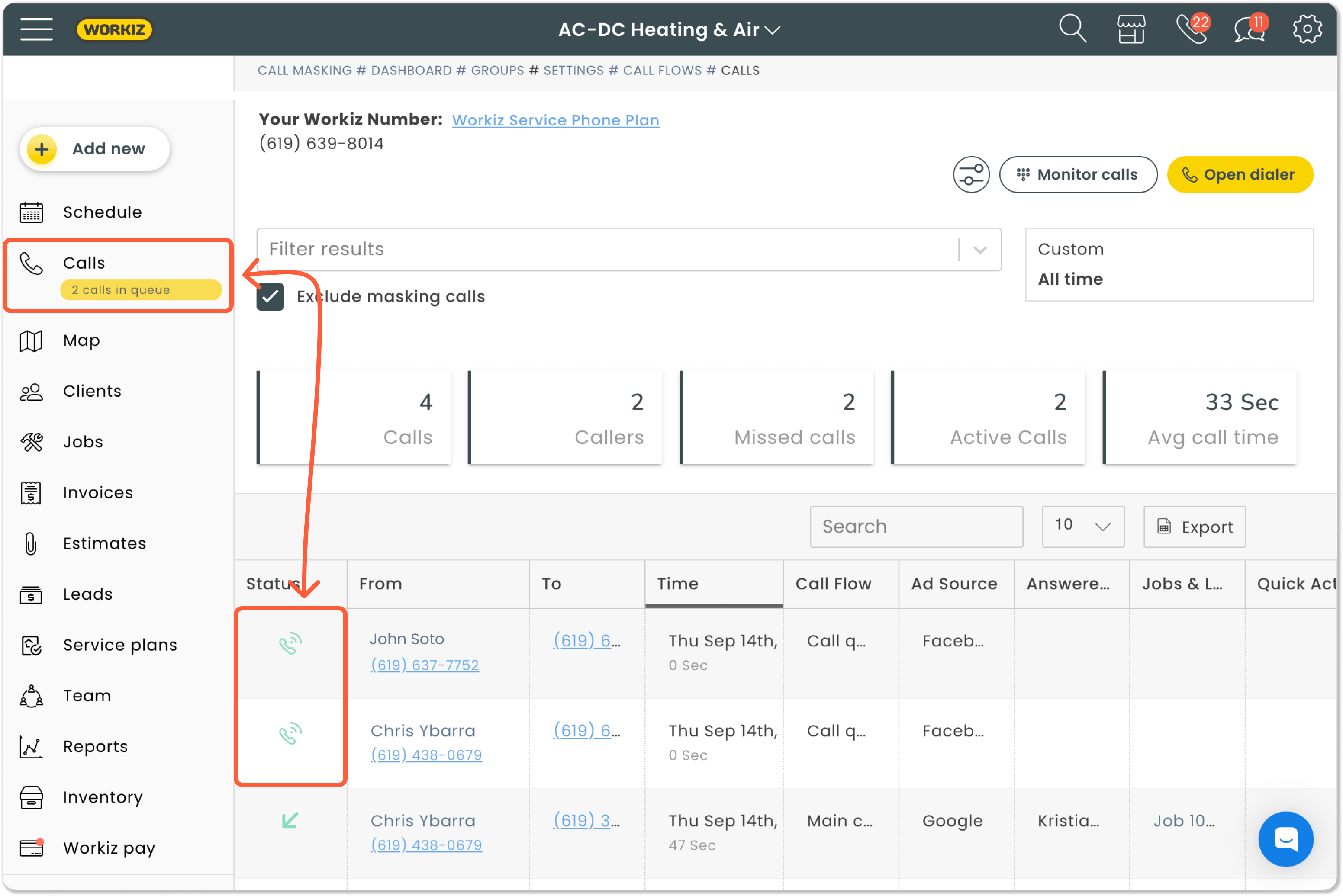Expand the Filter results dropdown
The height and width of the screenshot is (896, 1343).
979,250
